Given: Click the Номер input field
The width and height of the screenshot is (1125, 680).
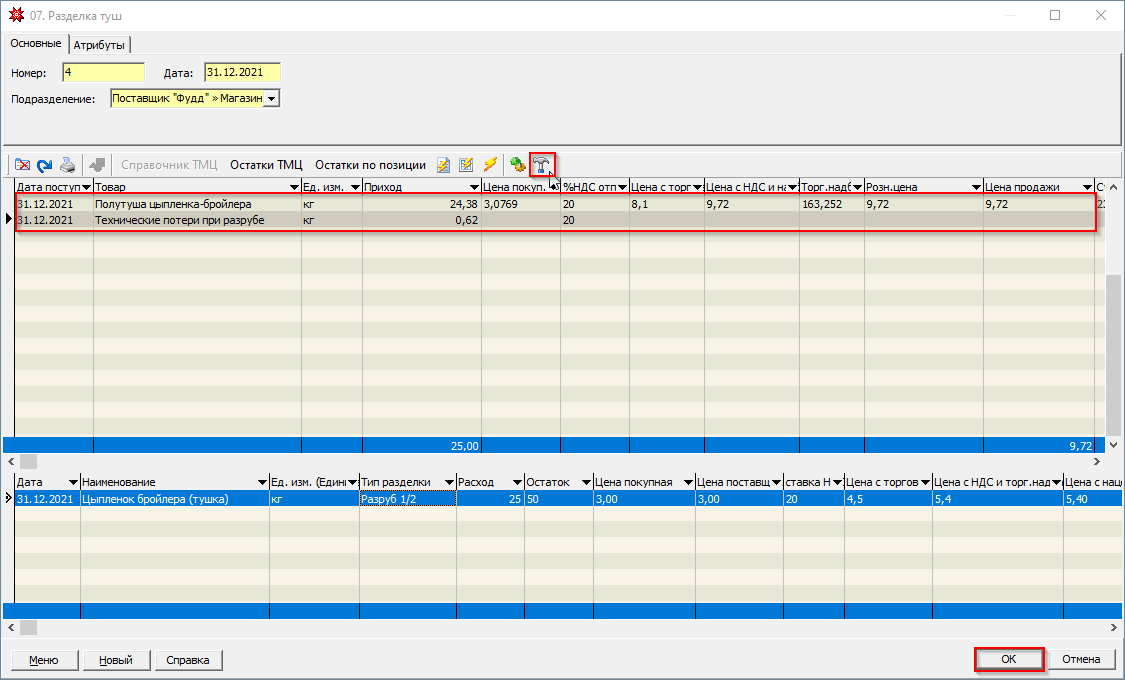Looking at the screenshot, I should [x=103, y=72].
